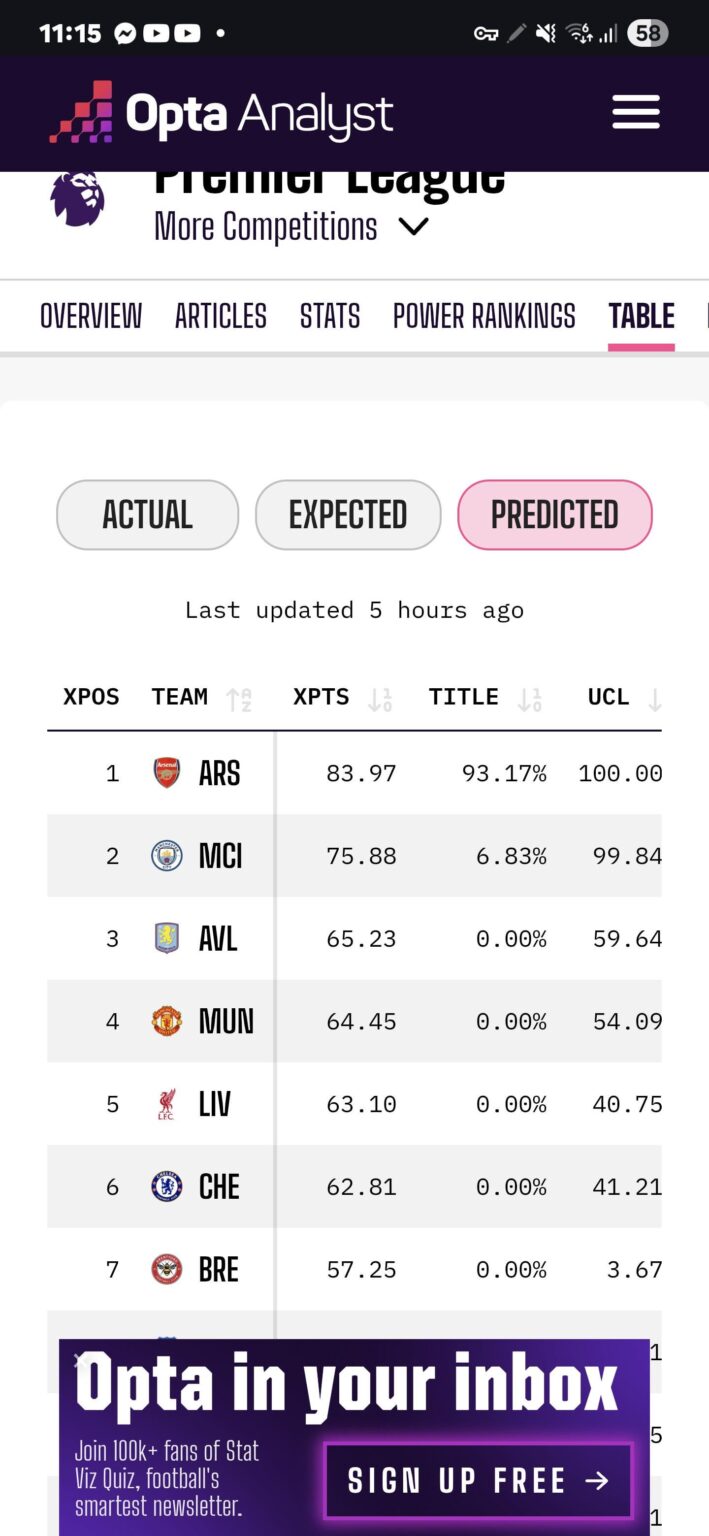
Task: Switch to the ACTUAL table view
Action: (147, 514)
